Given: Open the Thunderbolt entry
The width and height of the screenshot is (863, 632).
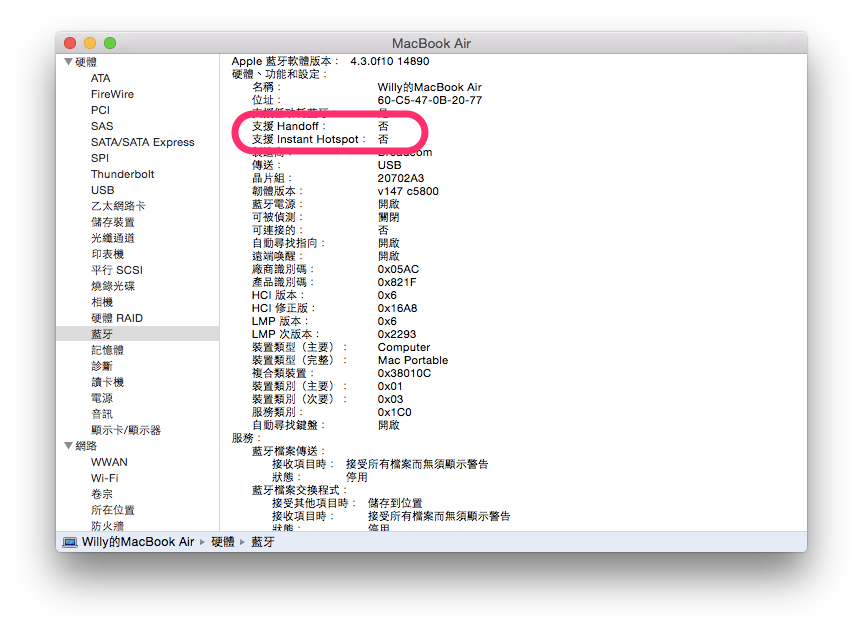Looking at the screenshot, I should (x=122, y=174).
